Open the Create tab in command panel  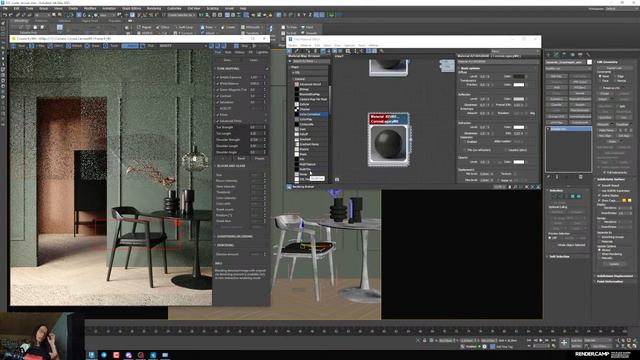[x=548, y=54]
